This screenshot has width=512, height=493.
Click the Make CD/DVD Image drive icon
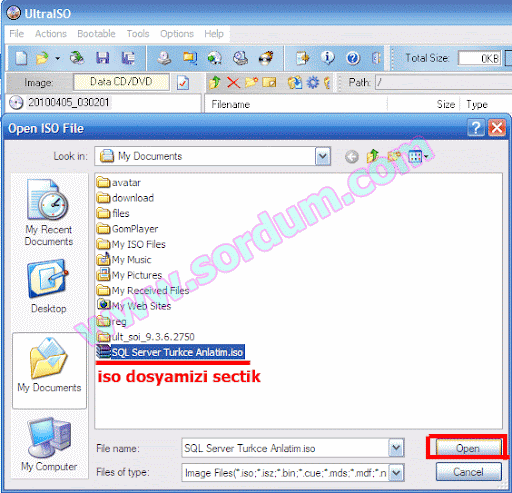point(164,58)
